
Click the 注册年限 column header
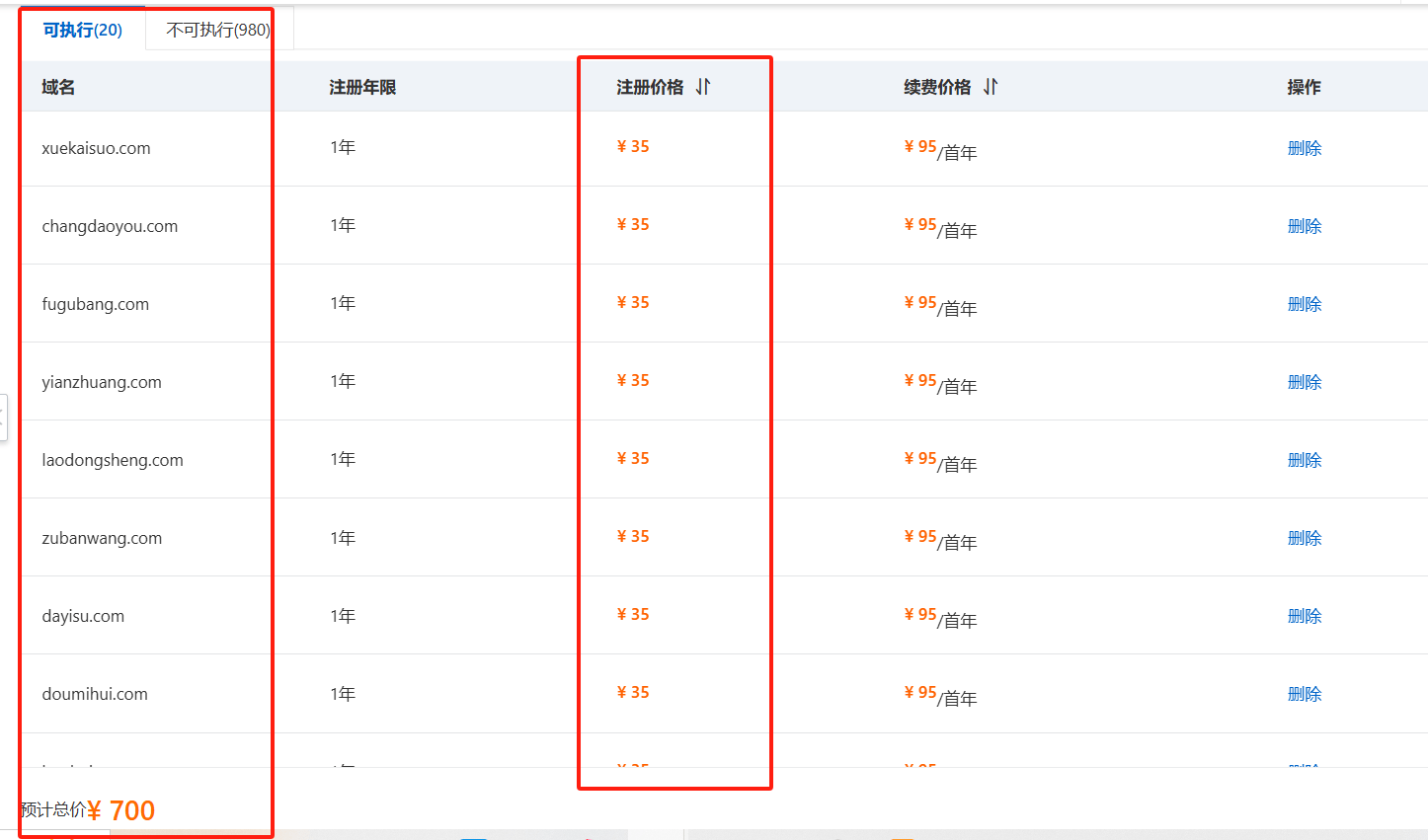(x=362, y=87)
